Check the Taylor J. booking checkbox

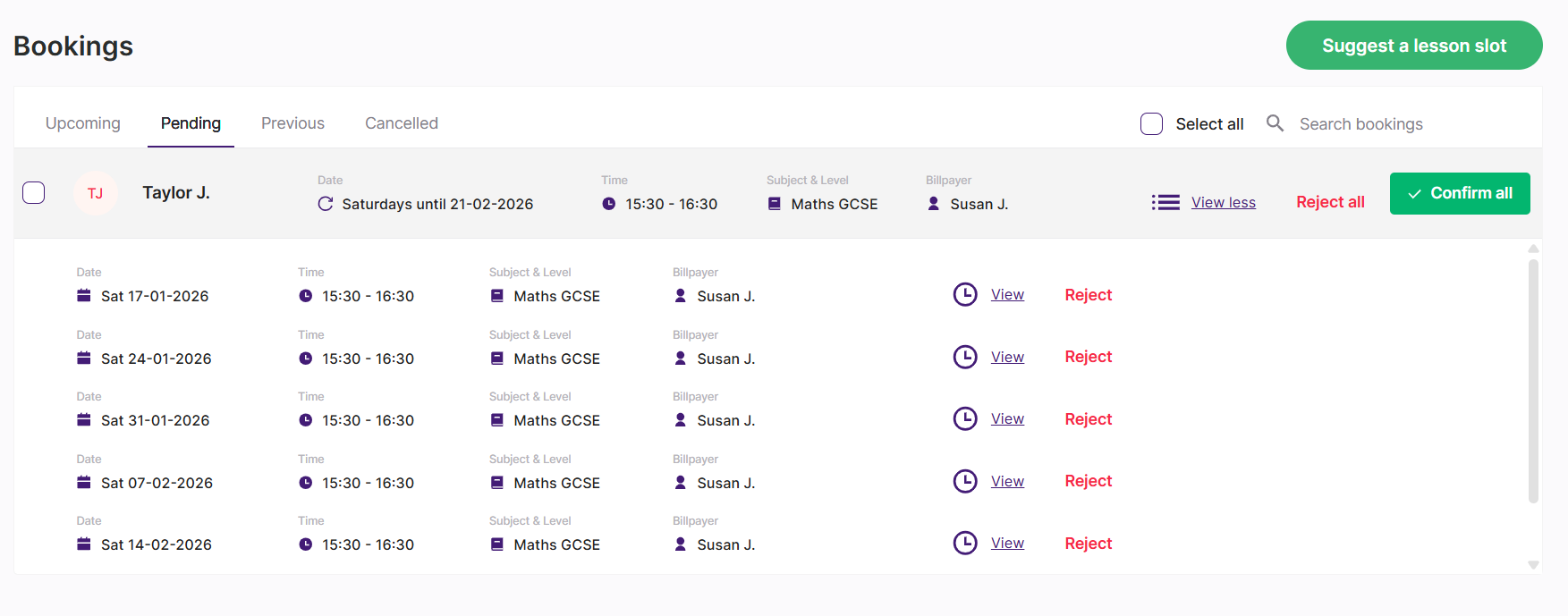(34, 193)
